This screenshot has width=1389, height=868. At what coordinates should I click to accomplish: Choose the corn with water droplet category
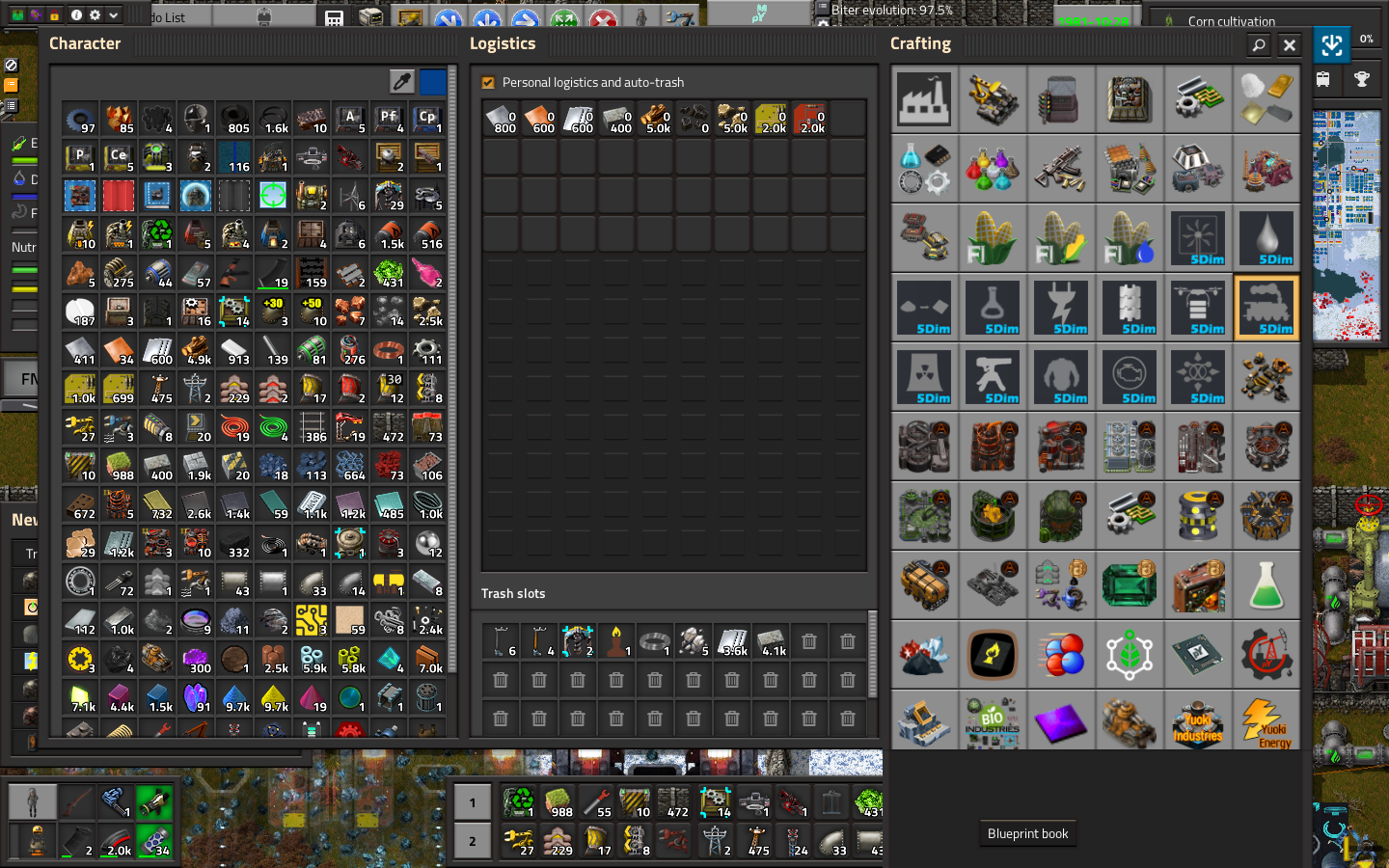coord(1130,238)
